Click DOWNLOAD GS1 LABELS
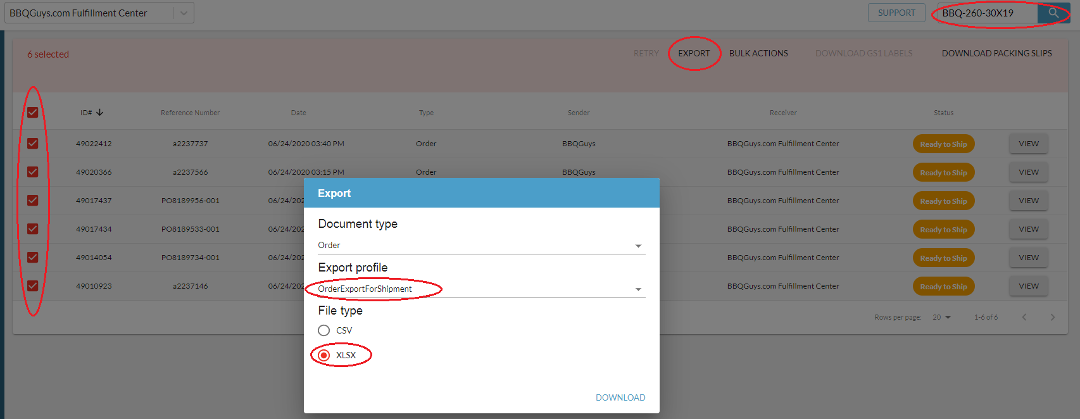Image resolution: width=1080 pixels, height=420 pixels. 864,54
